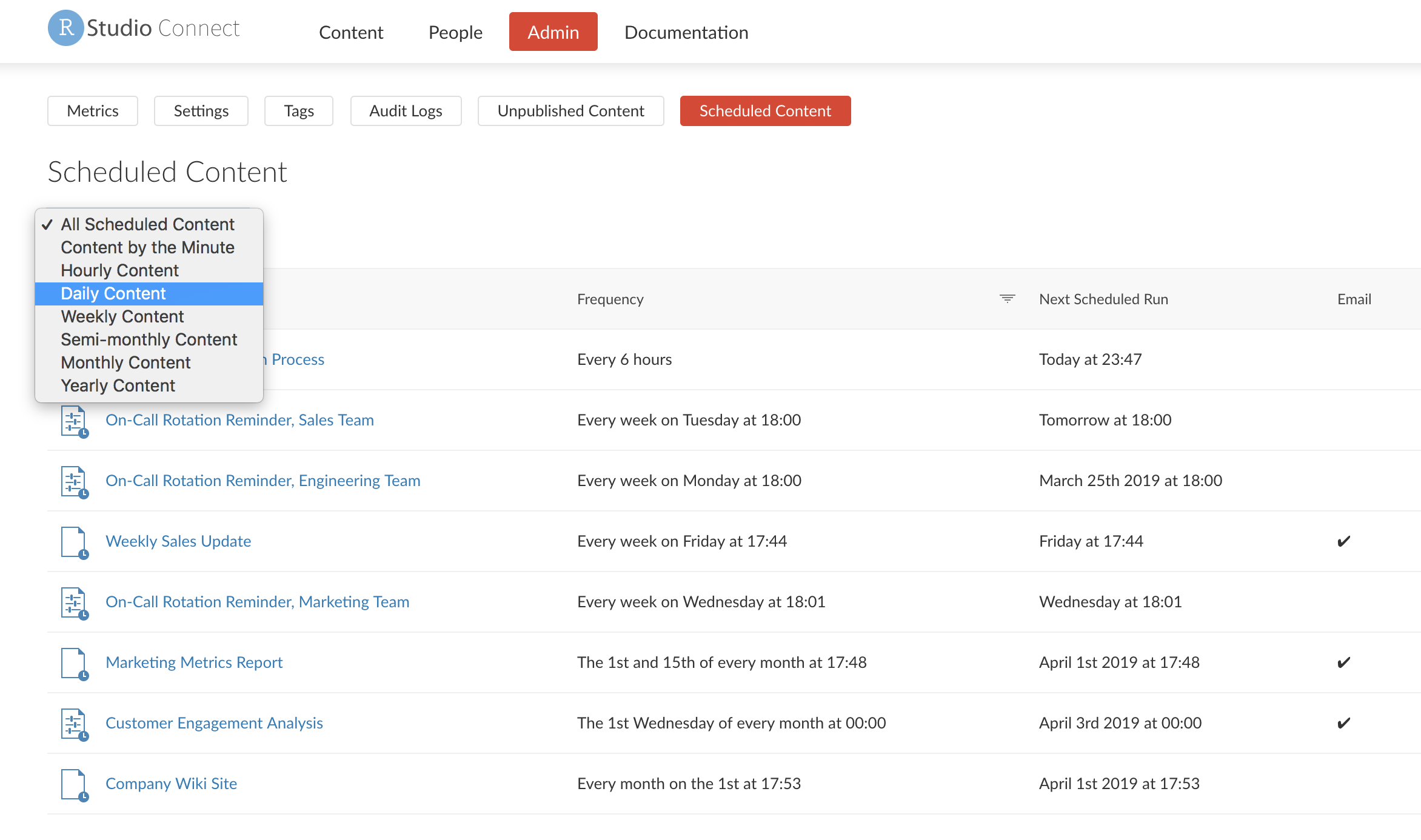Choose Yearly Content in the dropdown list
1421x840 pixels.
pos(118,385)
